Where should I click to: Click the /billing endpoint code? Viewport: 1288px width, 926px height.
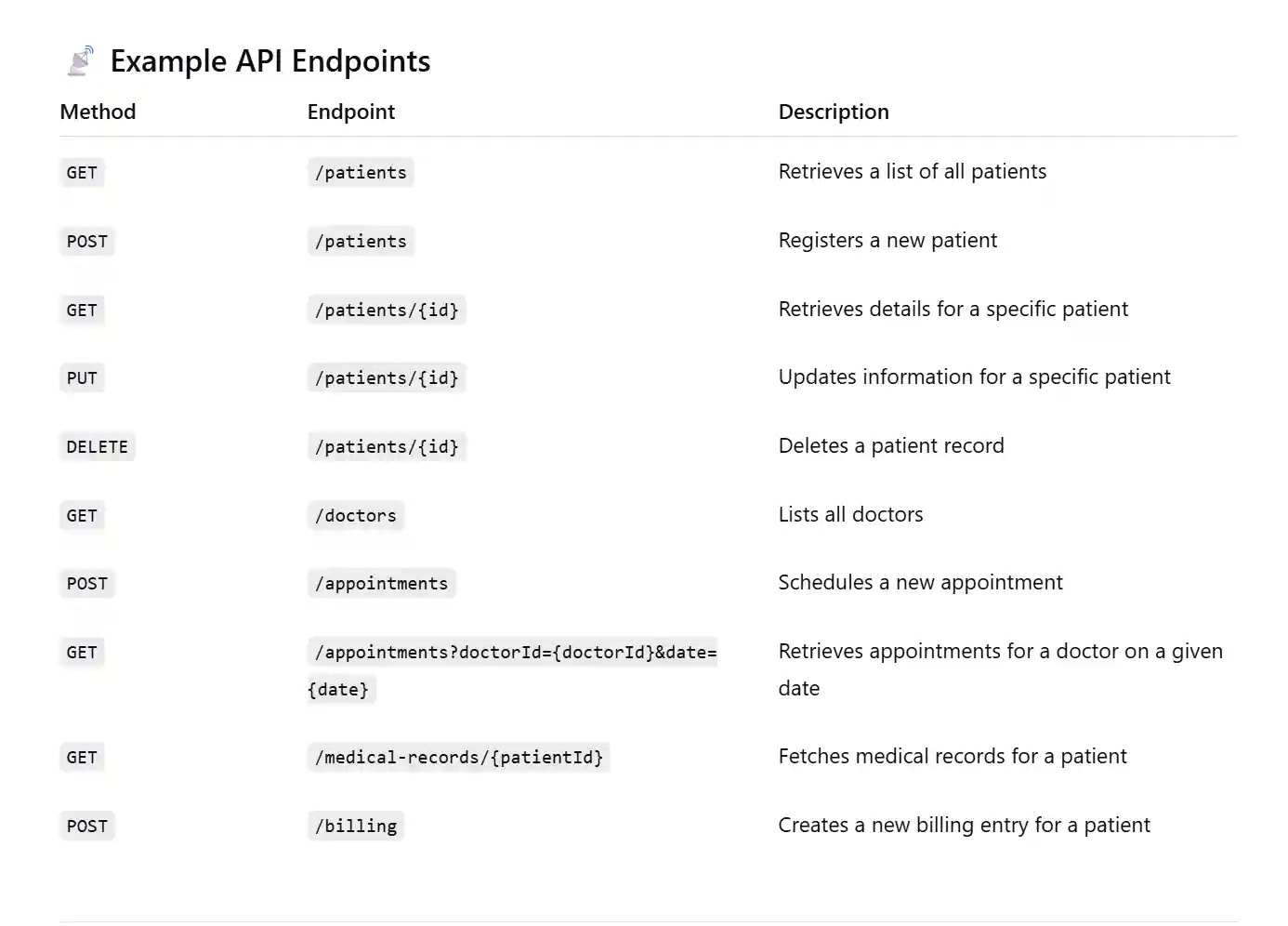click(x=355, y=827)
